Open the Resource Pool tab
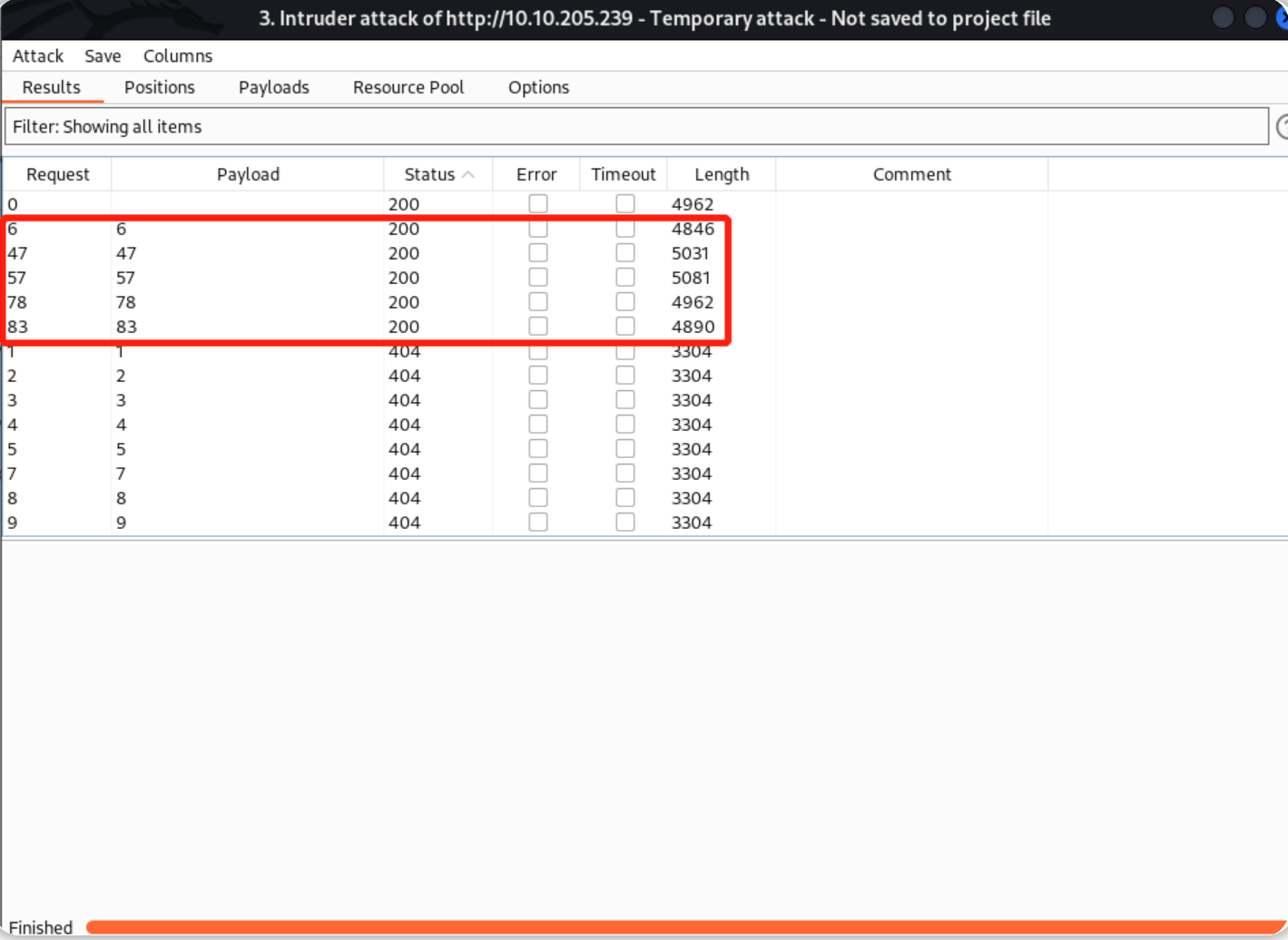The width and height of the screenshot is (1288, 940). [x=408, y=87]
